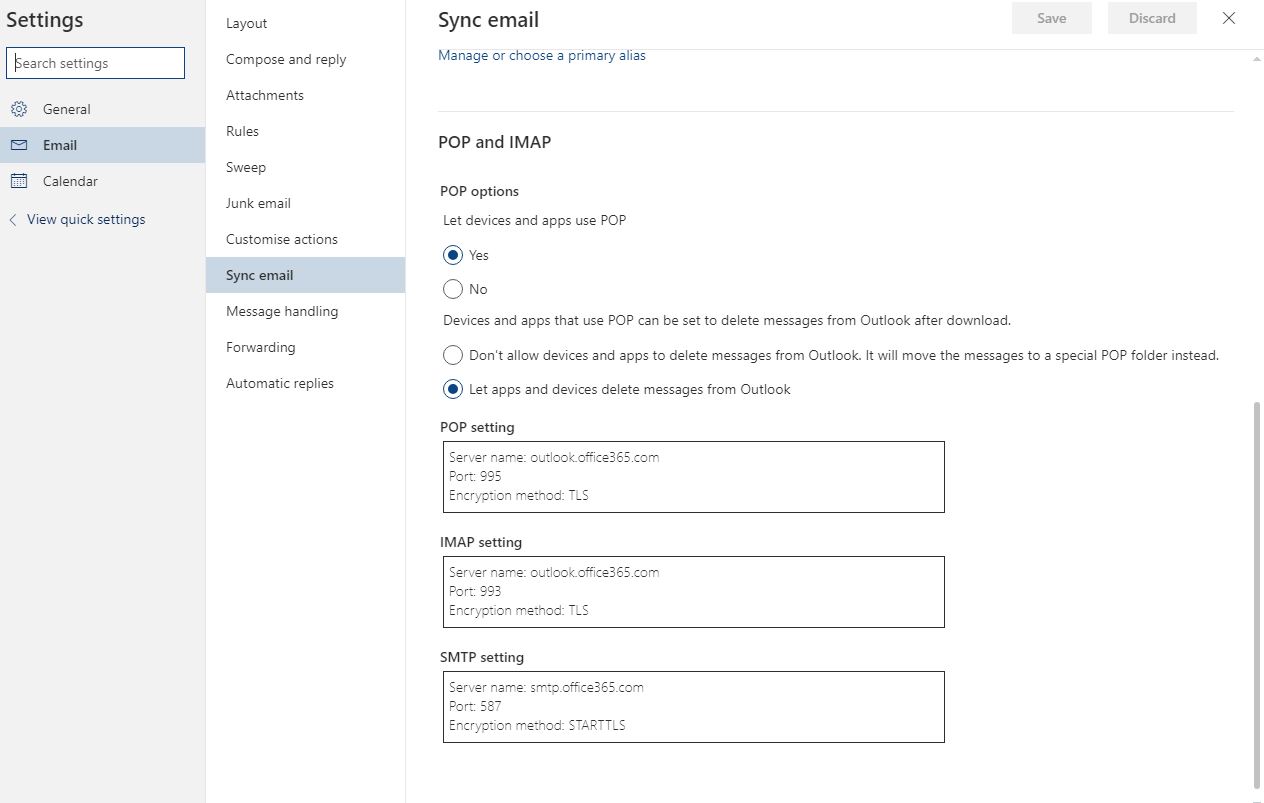This screenshot has height=803, width=1264.
Task: Go to Junk email settings
Action: [x=258, y=203]
